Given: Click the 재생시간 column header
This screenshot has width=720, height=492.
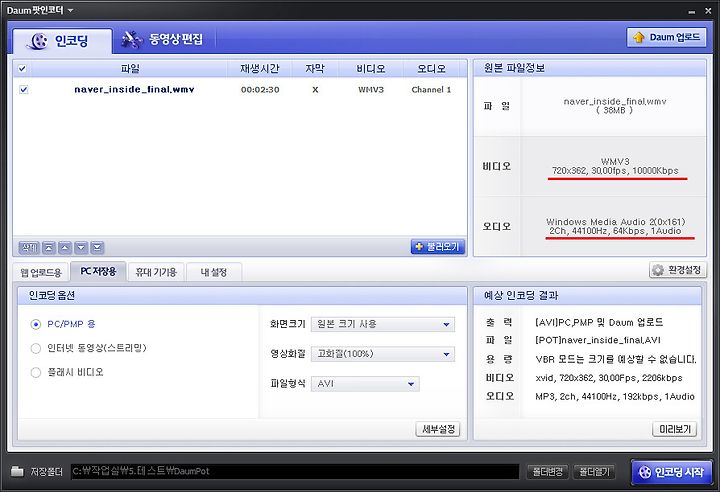Looking at the screenshot, I should pos(259,69).
